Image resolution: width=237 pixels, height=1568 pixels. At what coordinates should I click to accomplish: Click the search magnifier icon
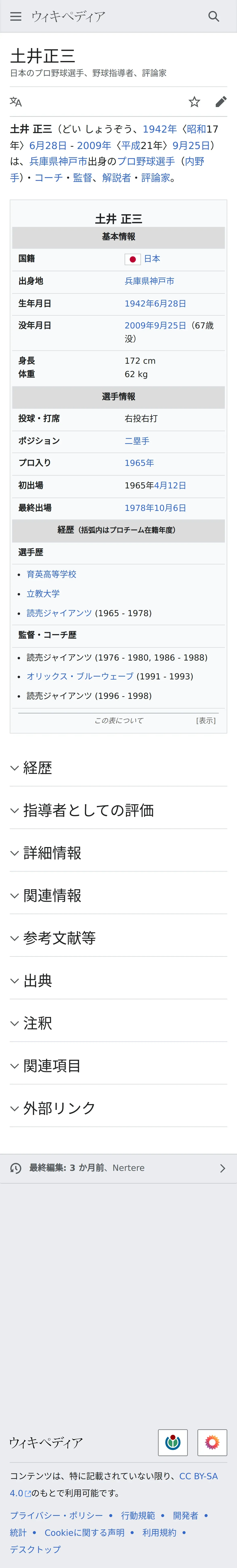(213, 16)
